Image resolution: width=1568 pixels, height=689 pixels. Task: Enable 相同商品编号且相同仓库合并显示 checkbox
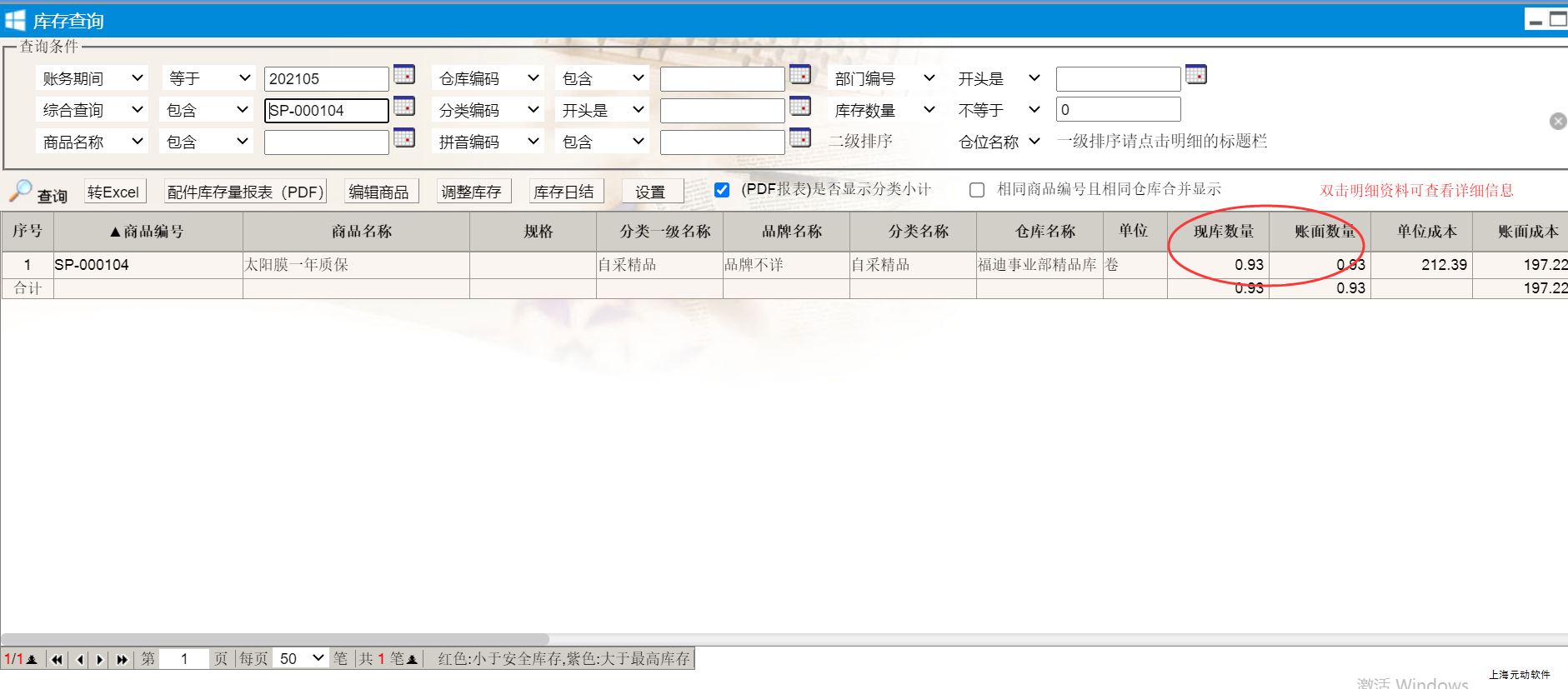coord(977,190)
